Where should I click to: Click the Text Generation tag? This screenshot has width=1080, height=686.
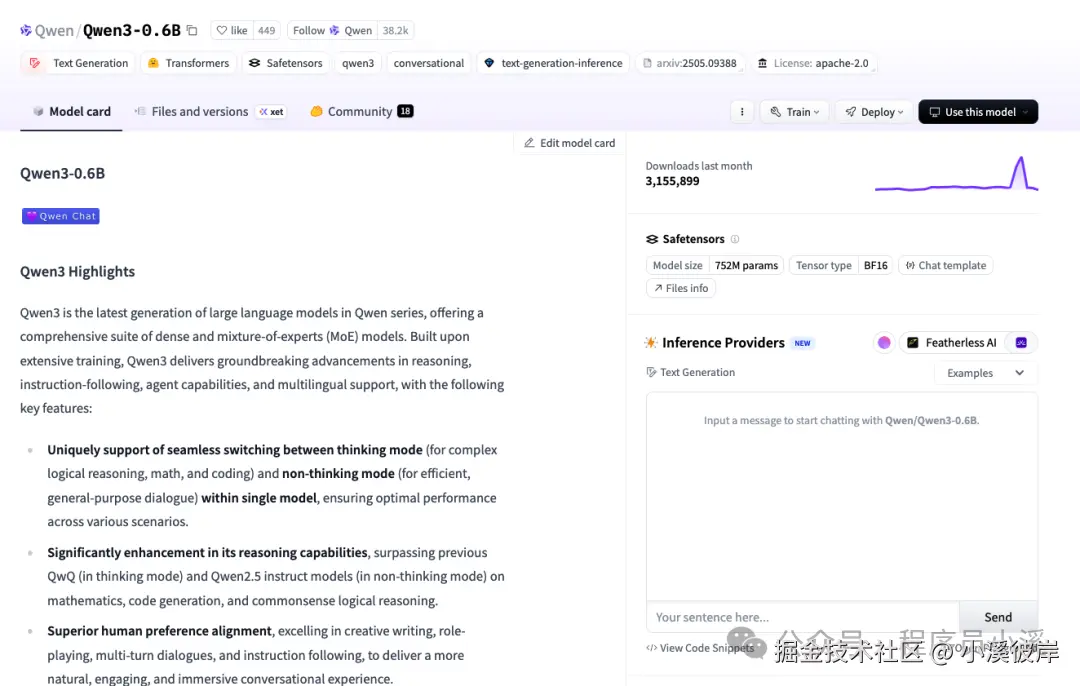79,63
